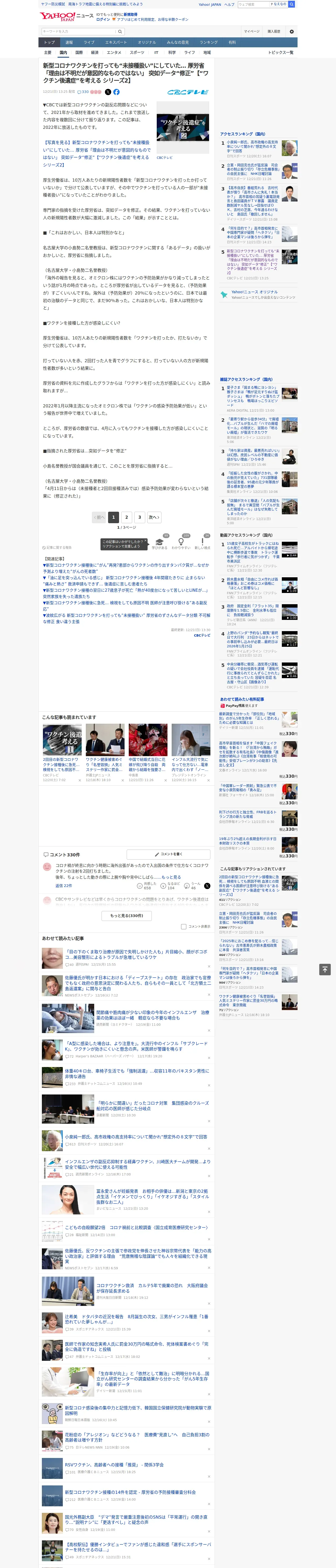Select トップ navigation tab

(49, 42)
